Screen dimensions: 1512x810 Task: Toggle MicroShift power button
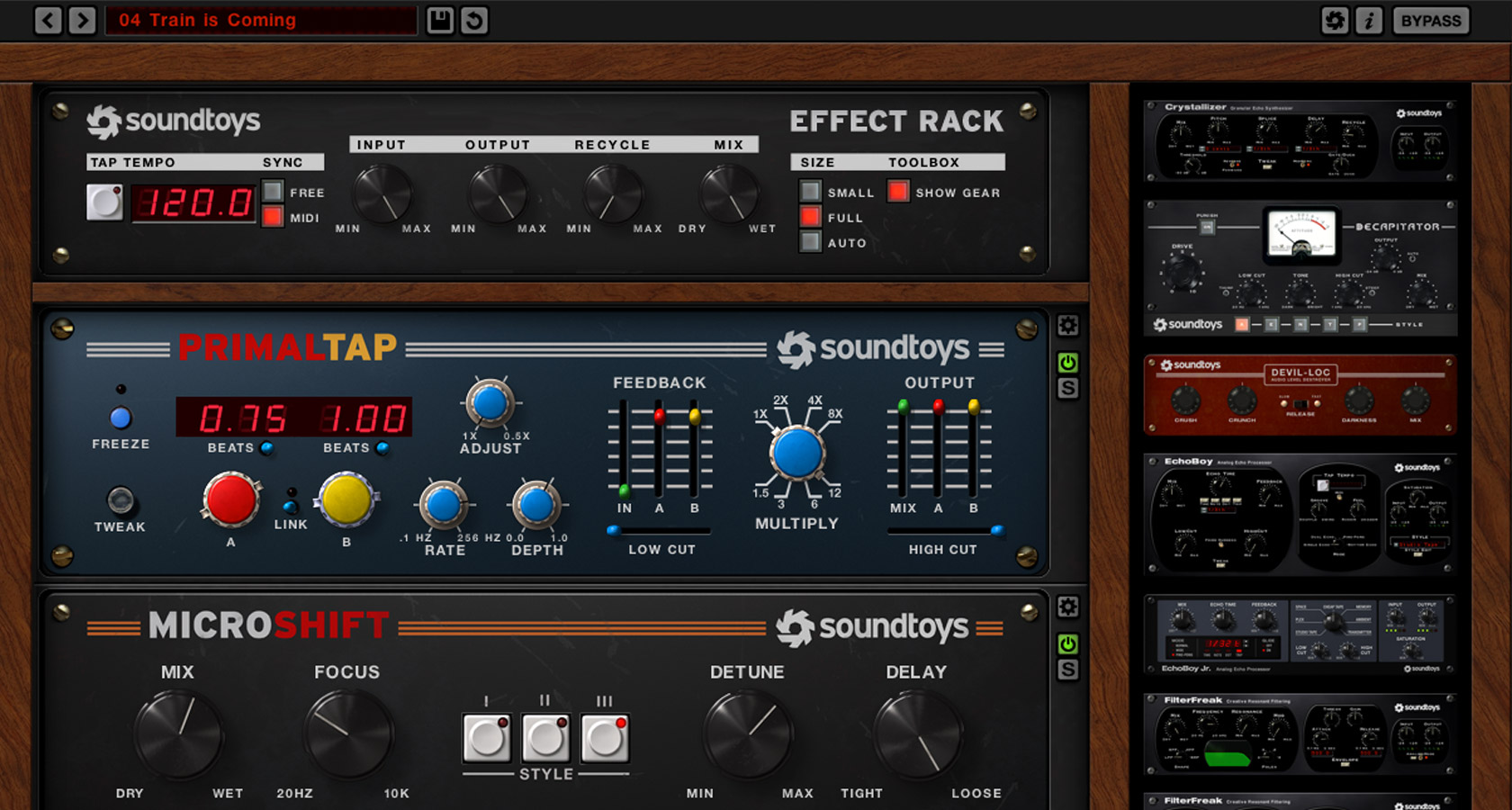[1067, 643]
